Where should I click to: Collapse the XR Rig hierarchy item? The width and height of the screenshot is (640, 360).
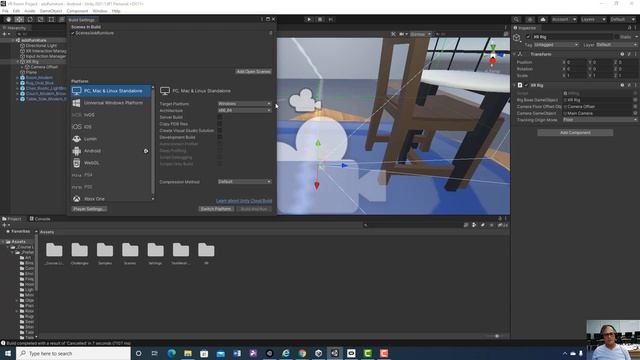[x=18, y=62]
